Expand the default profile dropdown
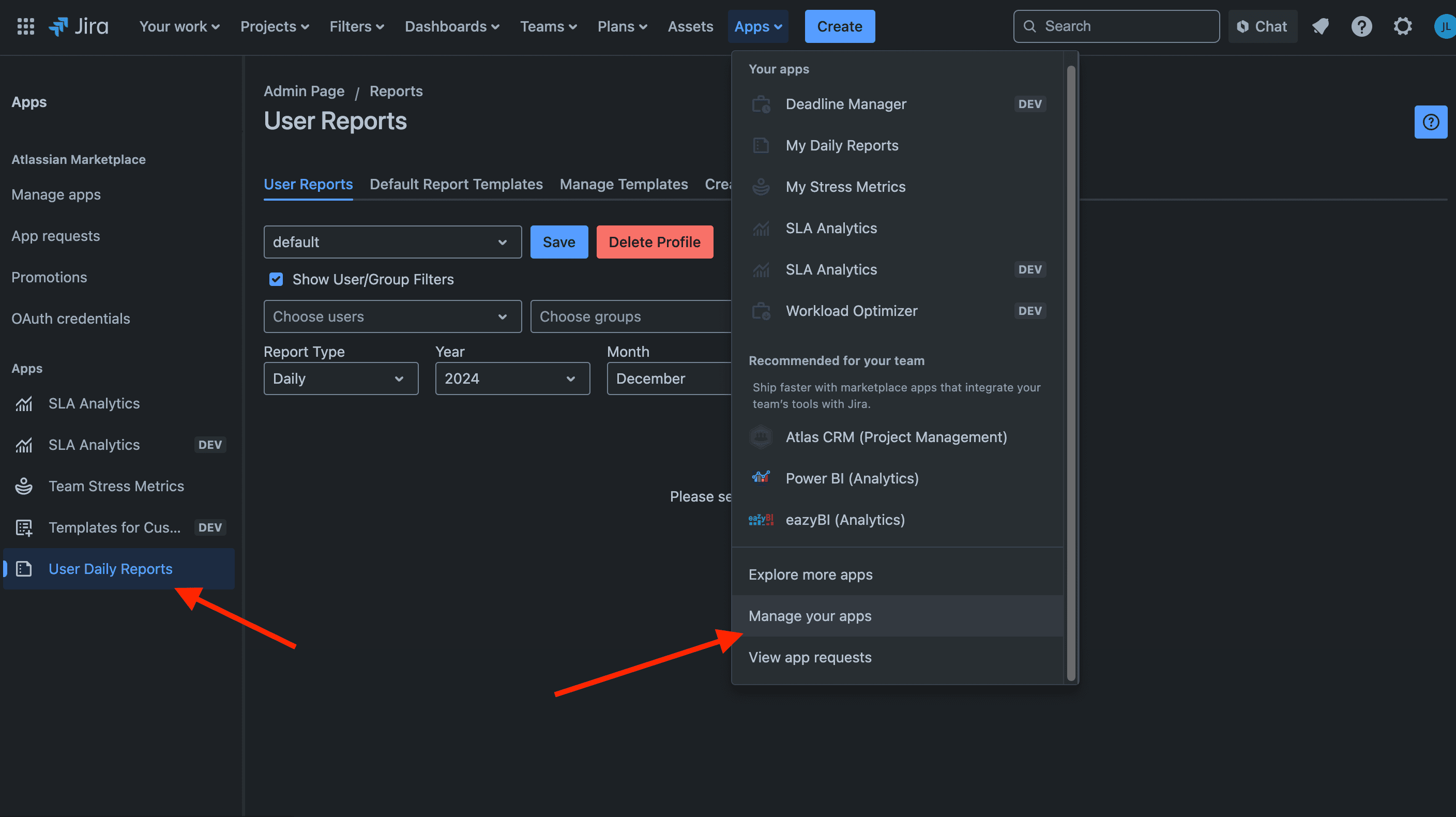 (392, 242)
